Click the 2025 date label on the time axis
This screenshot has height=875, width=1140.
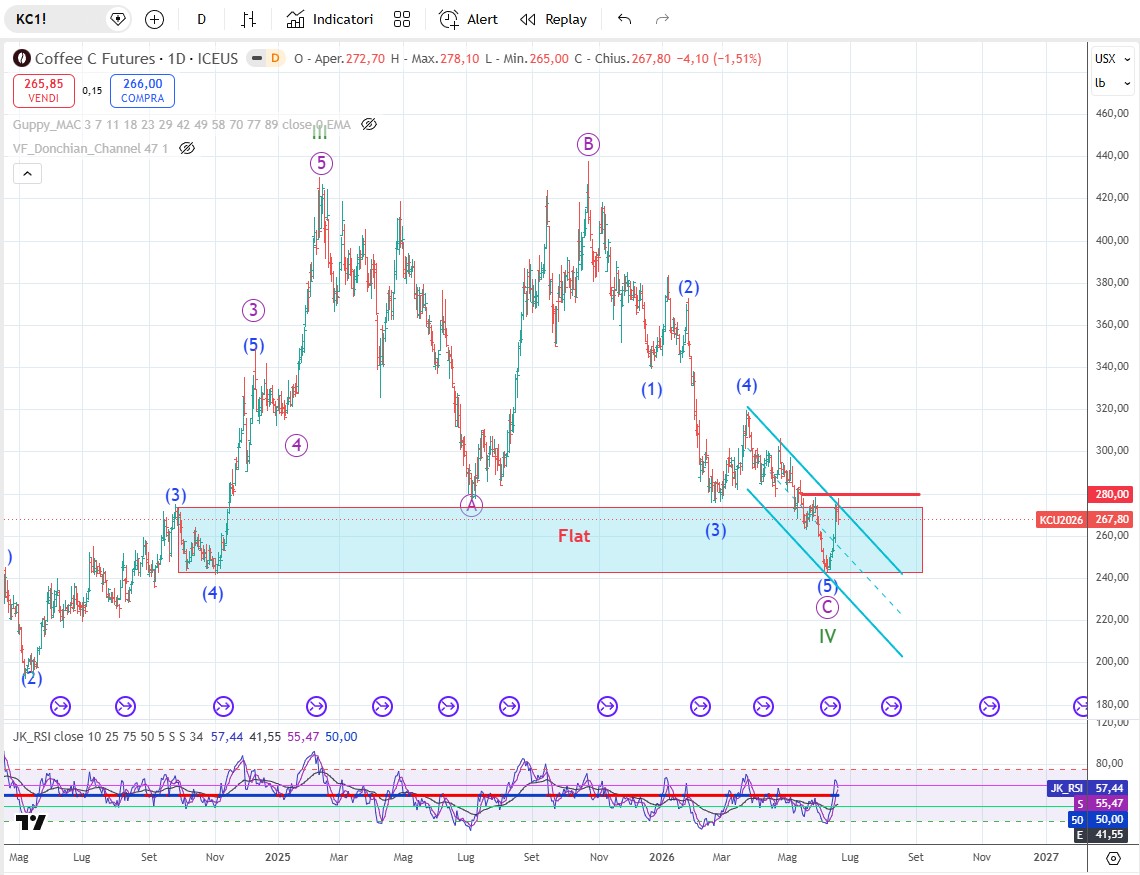coord(278,858)
